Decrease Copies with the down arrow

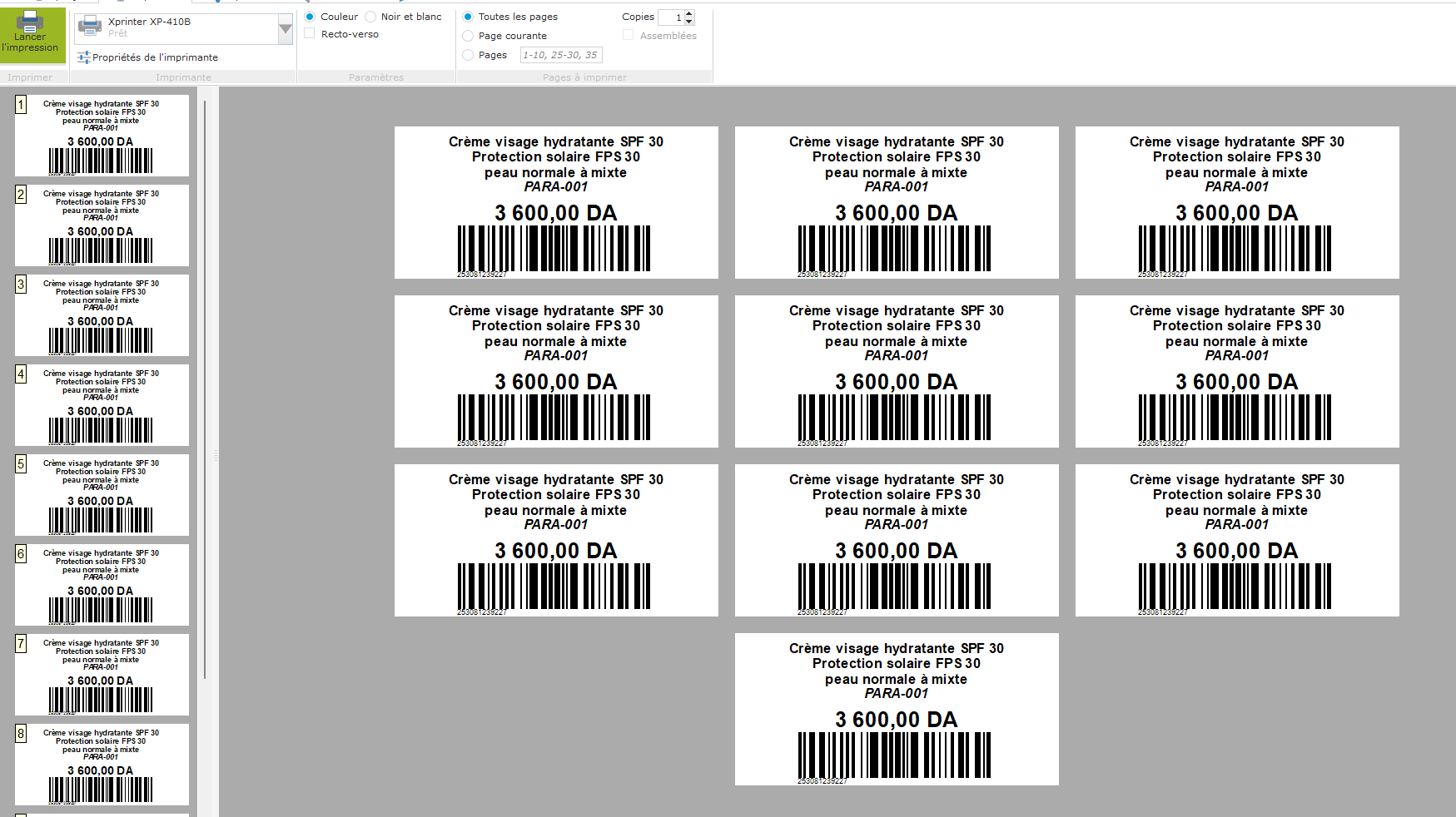coord(689,22)
